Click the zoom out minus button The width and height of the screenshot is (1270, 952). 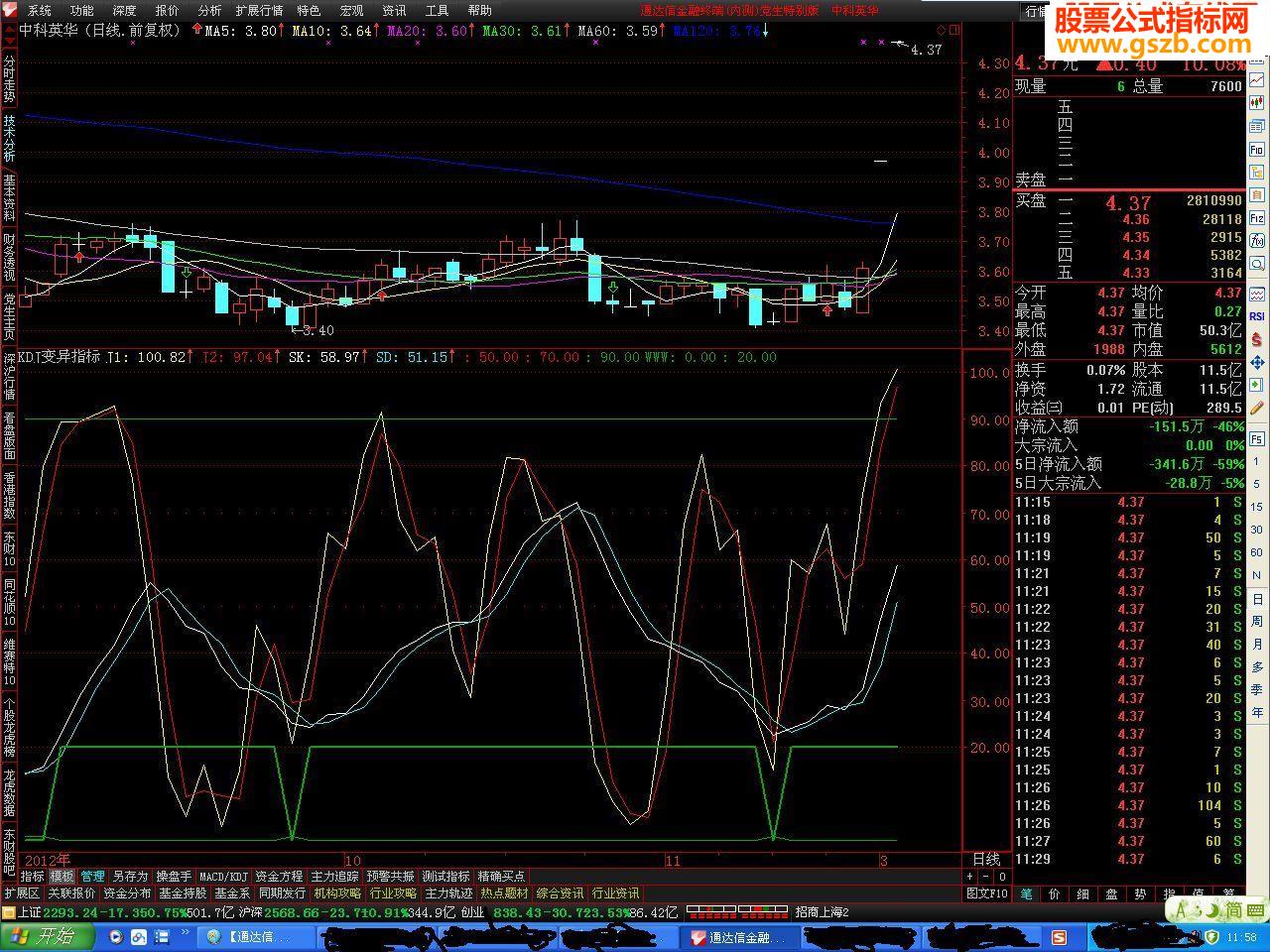(x=985, y=877)
